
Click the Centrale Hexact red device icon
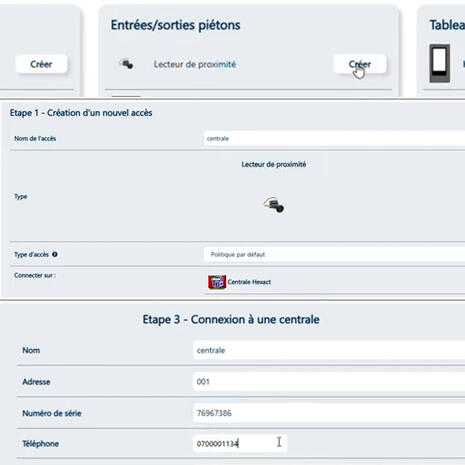pos(217,282)
